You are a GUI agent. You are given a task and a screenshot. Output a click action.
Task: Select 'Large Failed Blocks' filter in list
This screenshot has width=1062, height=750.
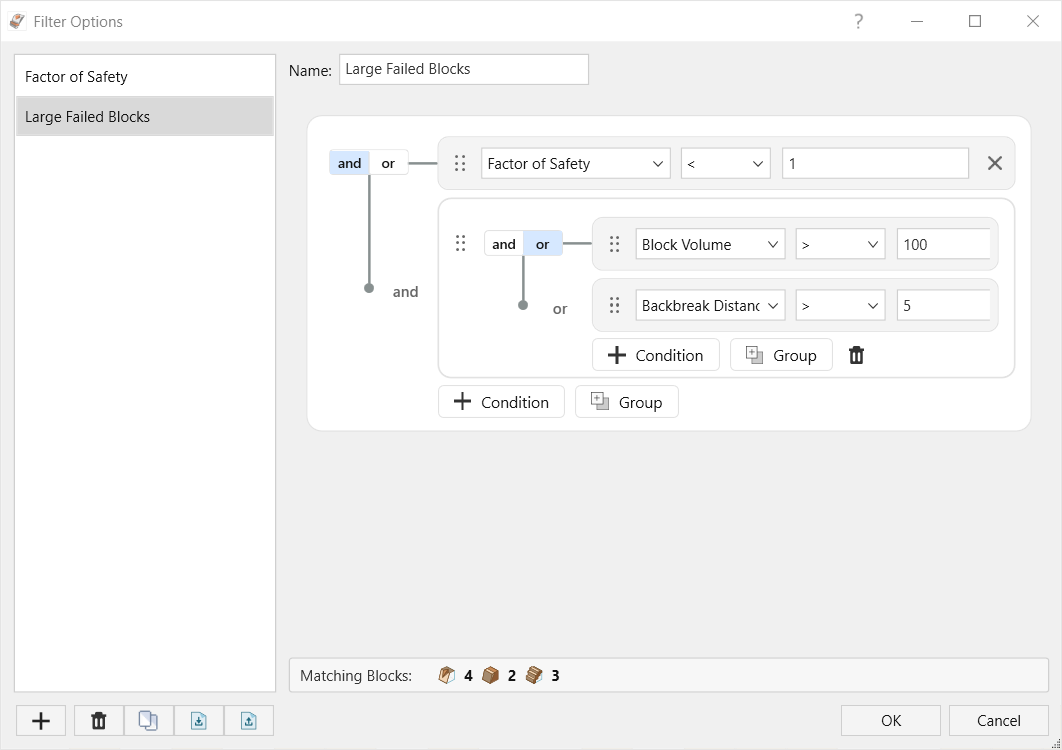click(x=145, y=117)
